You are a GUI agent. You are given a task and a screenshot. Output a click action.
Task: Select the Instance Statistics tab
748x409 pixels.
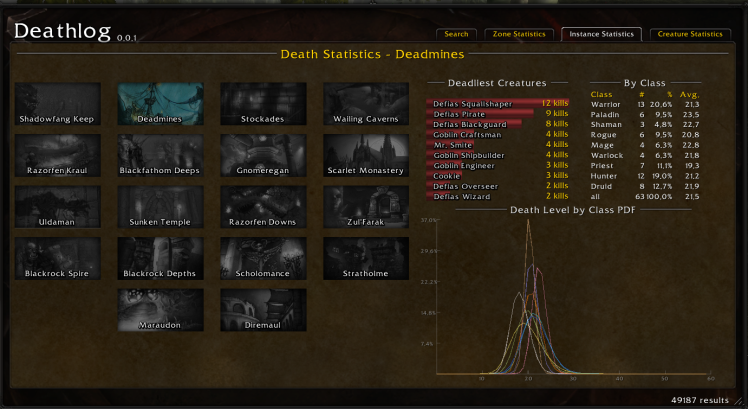(601, 34)
